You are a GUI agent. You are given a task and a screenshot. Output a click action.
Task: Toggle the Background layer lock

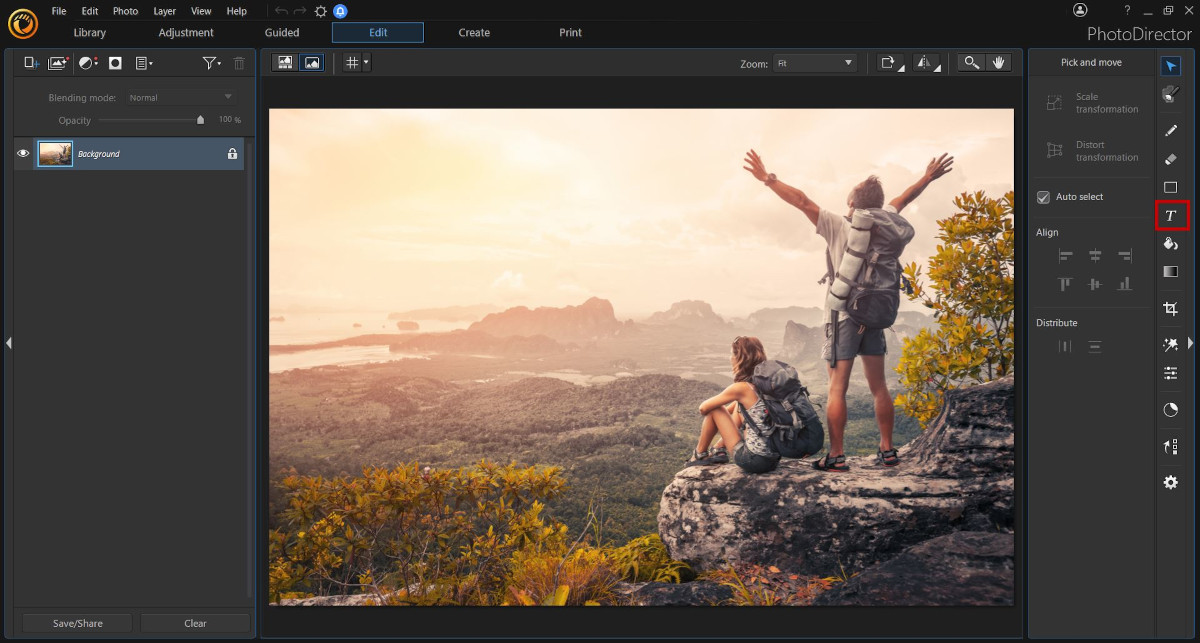click(232, 153)
